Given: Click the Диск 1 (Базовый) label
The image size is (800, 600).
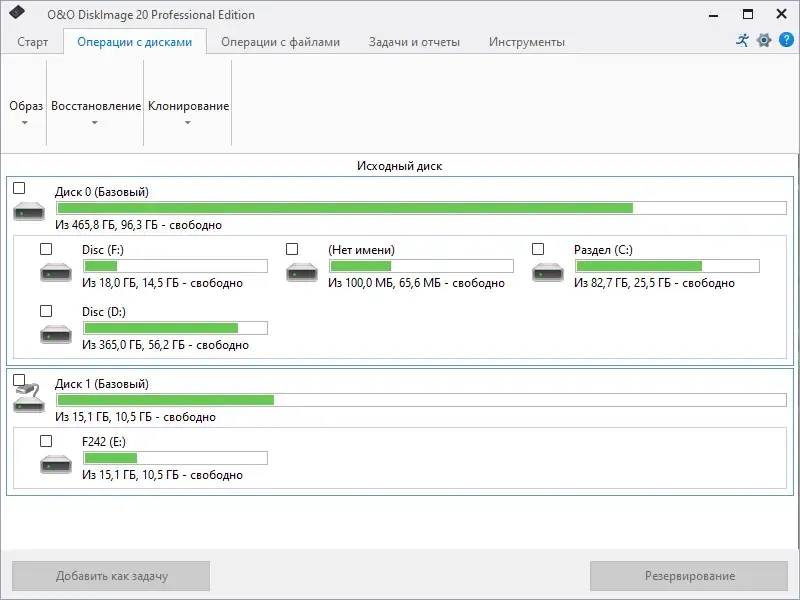Looking at the screenshot, I should (102, 384).
